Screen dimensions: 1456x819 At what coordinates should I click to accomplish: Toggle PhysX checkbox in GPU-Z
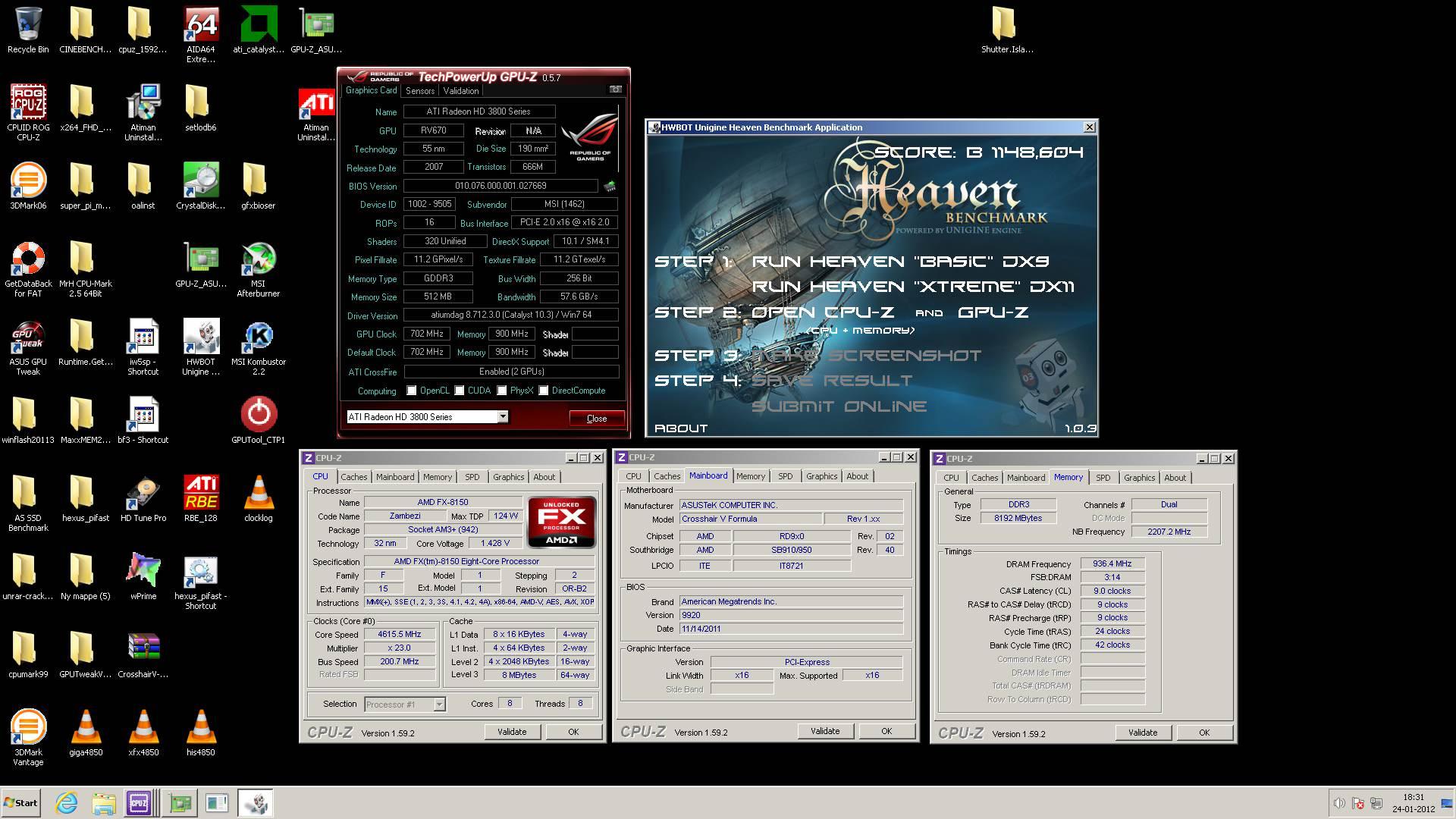(502, 391)
